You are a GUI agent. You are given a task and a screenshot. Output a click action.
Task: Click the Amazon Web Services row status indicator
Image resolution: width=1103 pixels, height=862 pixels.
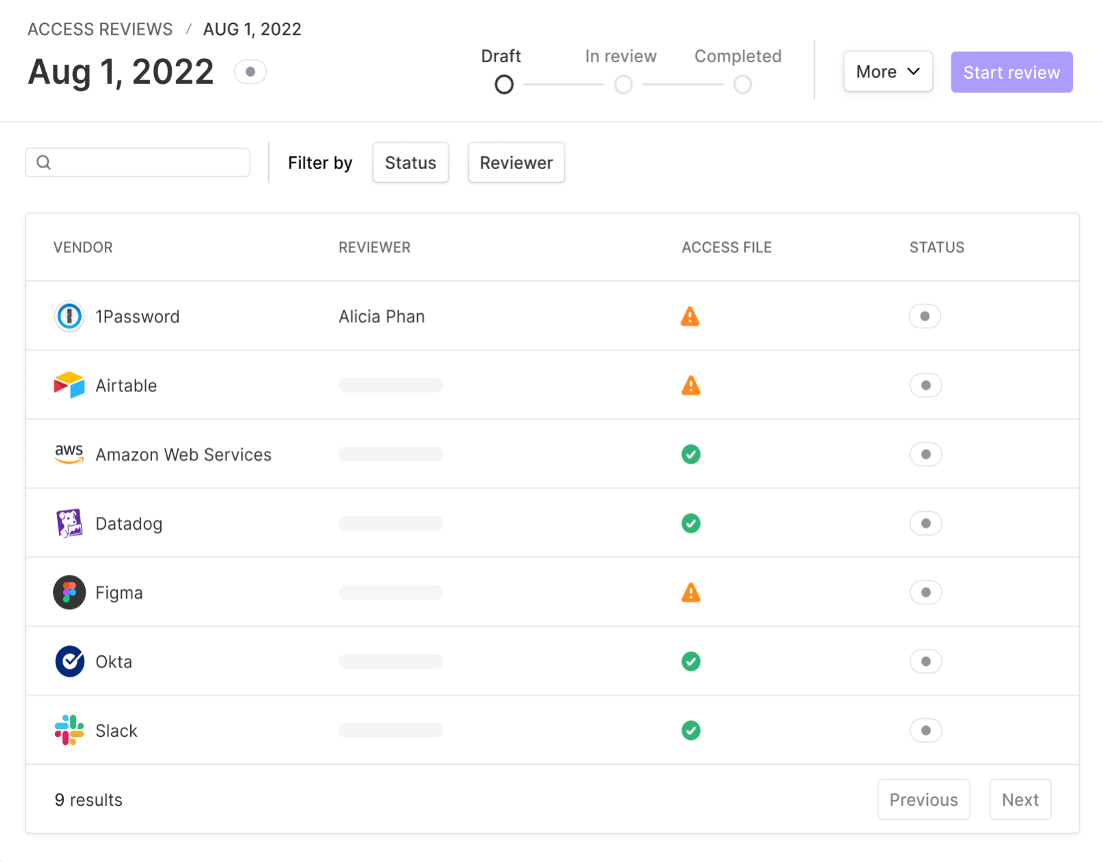(926, 454)
